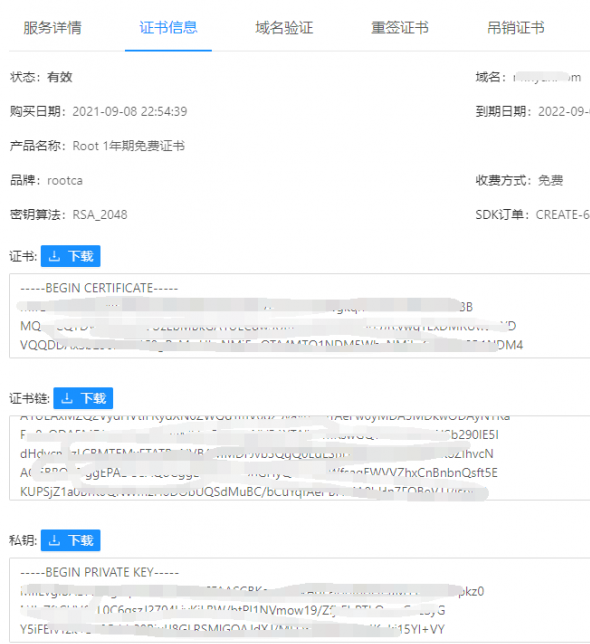The height and width of the screenshot is (644, 590).
Task: Switch to the 域名验证 tab
Action: (x=284, y=28)
